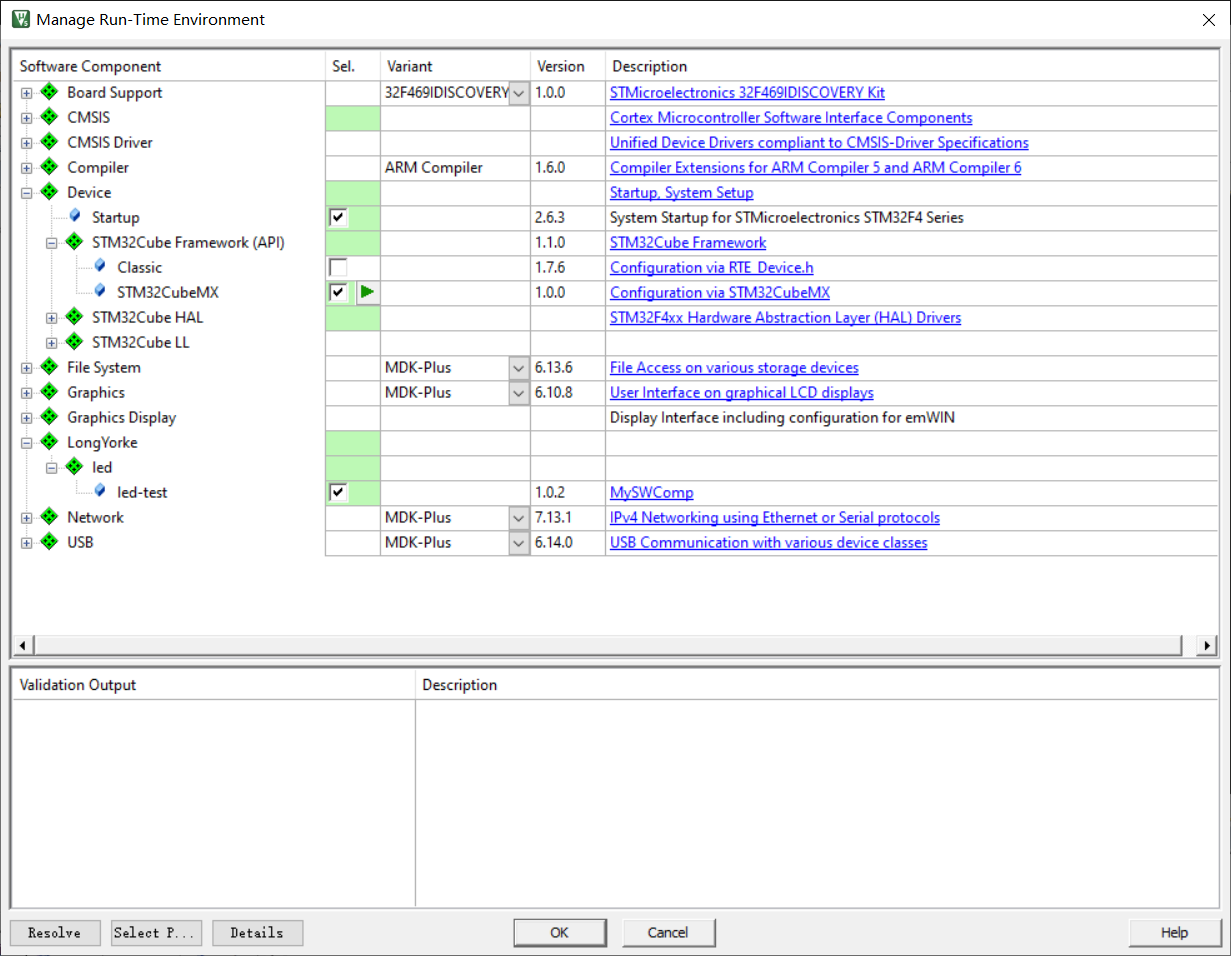Click the USB green diamond icon
The image size is (1231, 956).
(x=50, y=543)
